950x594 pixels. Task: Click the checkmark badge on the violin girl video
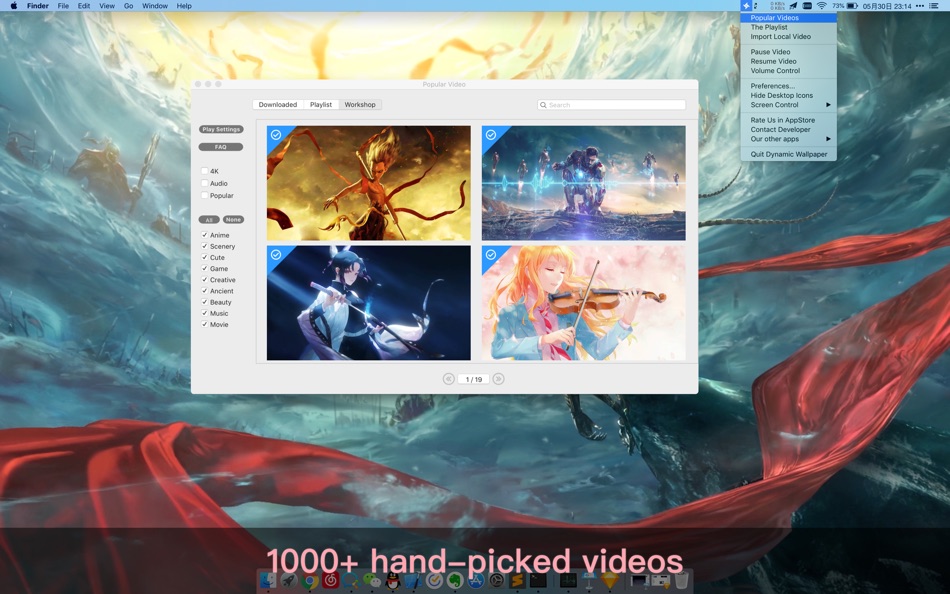pyautogui.click(x=491, y=255)
